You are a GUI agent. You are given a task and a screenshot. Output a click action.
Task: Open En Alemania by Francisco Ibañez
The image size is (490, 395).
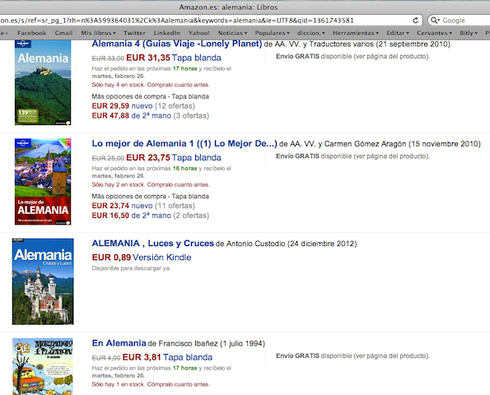119,343
